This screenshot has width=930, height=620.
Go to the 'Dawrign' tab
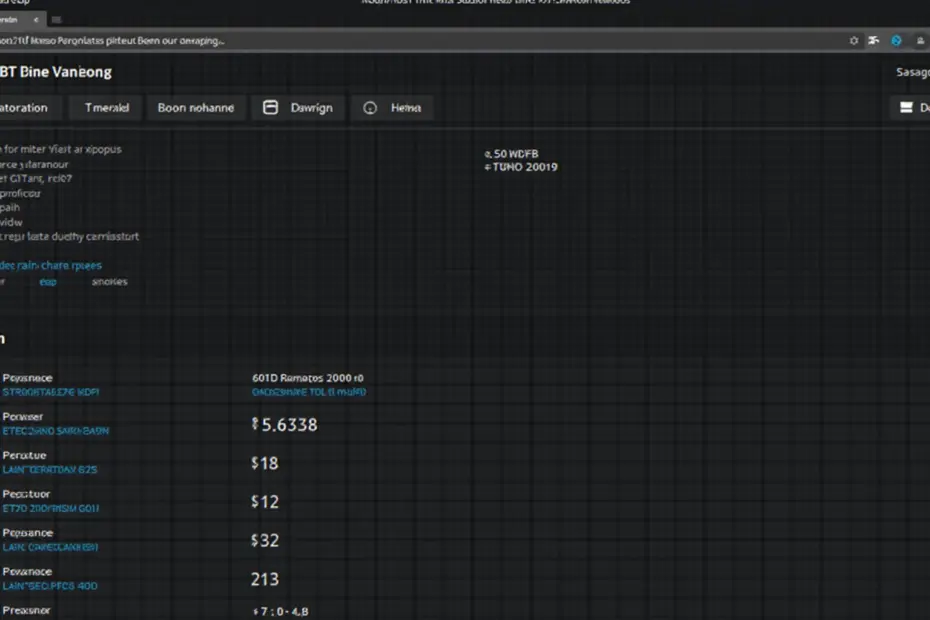tap(298, 107)
